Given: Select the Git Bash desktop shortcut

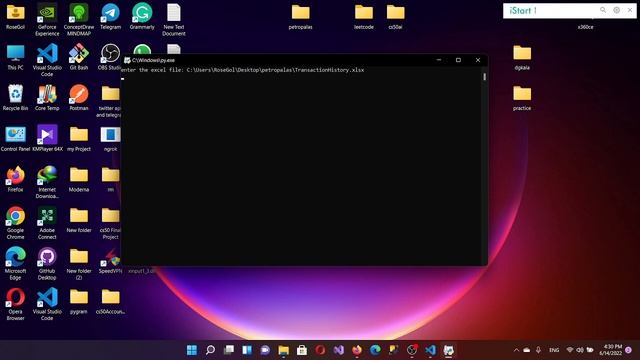Looking at the screenshot, I should coord(79,57).
